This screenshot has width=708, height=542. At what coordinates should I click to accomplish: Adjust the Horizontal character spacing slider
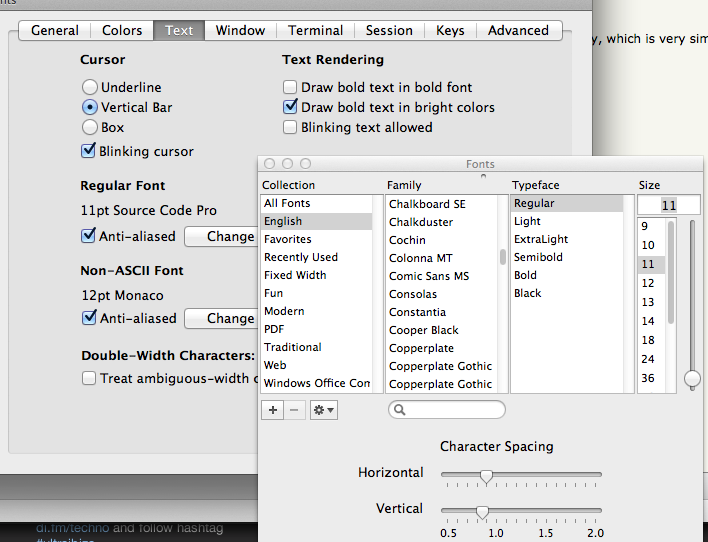[486, 476]
